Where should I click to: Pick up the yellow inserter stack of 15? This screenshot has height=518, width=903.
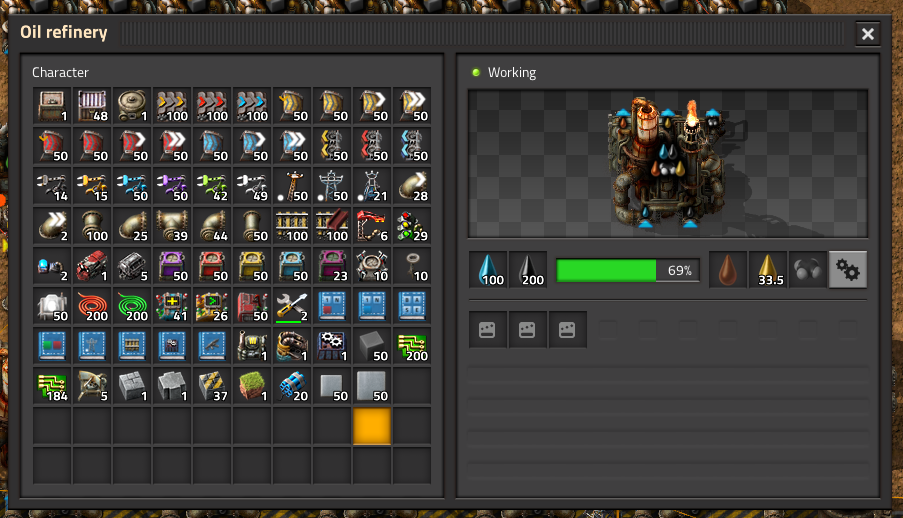pos(92,186)
